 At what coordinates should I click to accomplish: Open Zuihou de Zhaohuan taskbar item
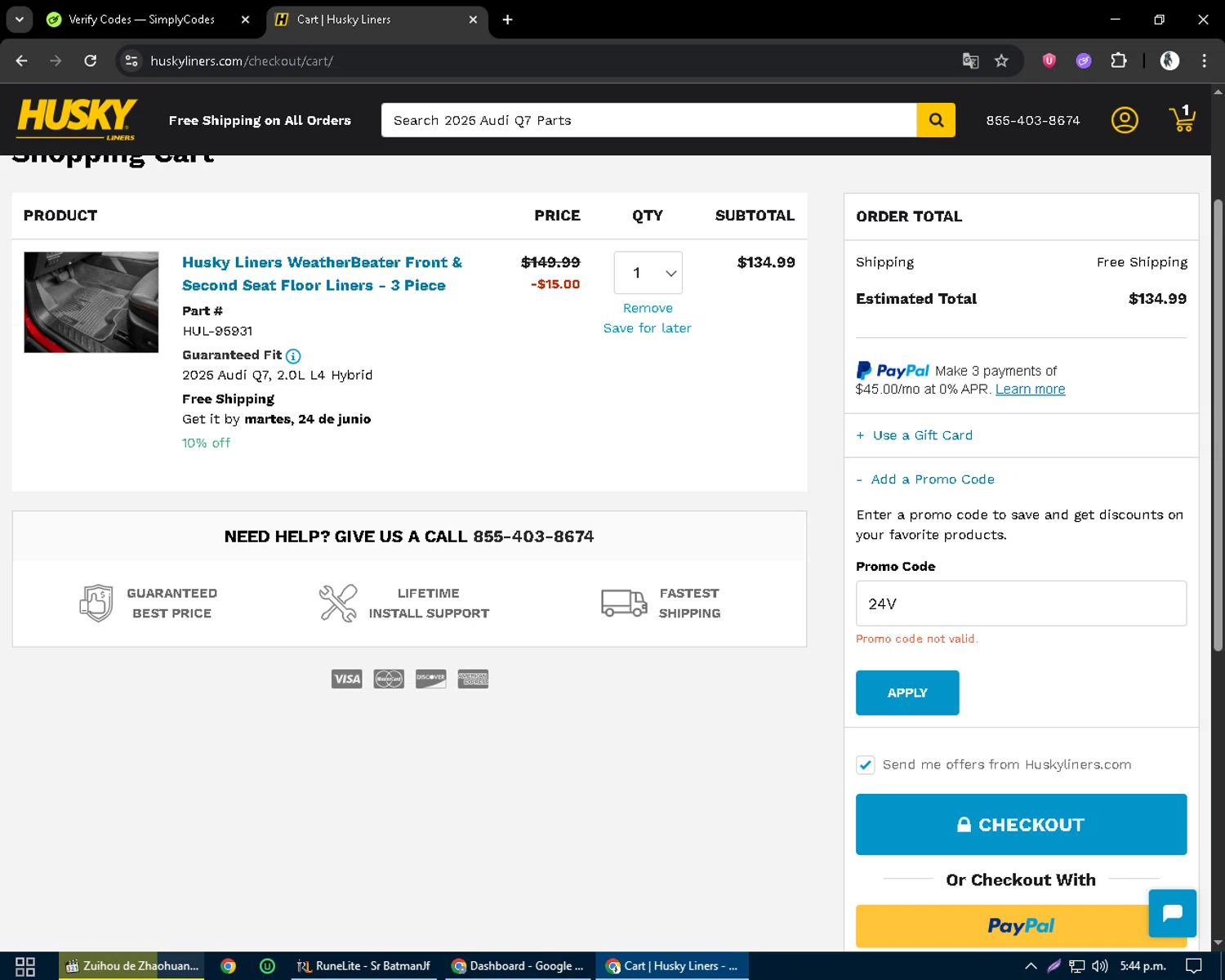point(132,966)
